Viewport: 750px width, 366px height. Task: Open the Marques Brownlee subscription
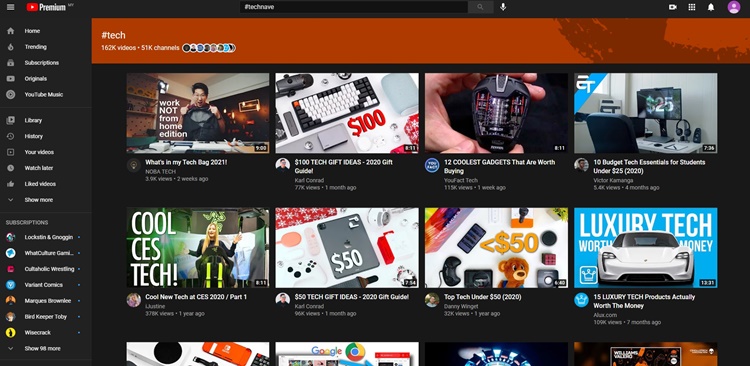click(46, 301)
